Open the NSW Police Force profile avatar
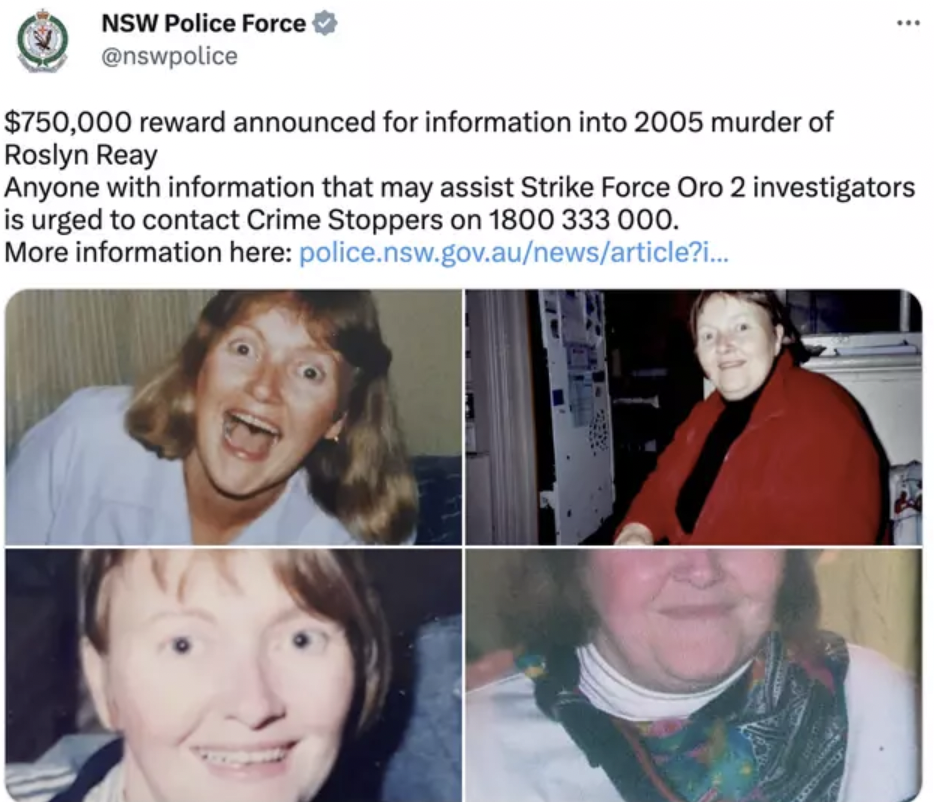 (x=42, y=41)
